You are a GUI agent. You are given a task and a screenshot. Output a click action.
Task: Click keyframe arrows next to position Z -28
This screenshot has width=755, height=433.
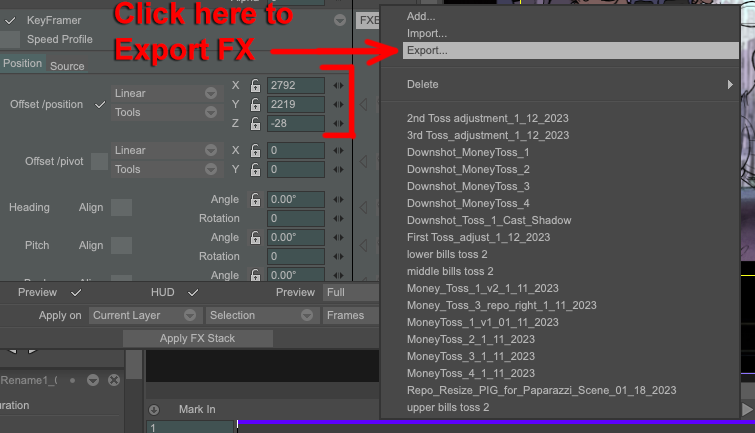click(338, 124)
